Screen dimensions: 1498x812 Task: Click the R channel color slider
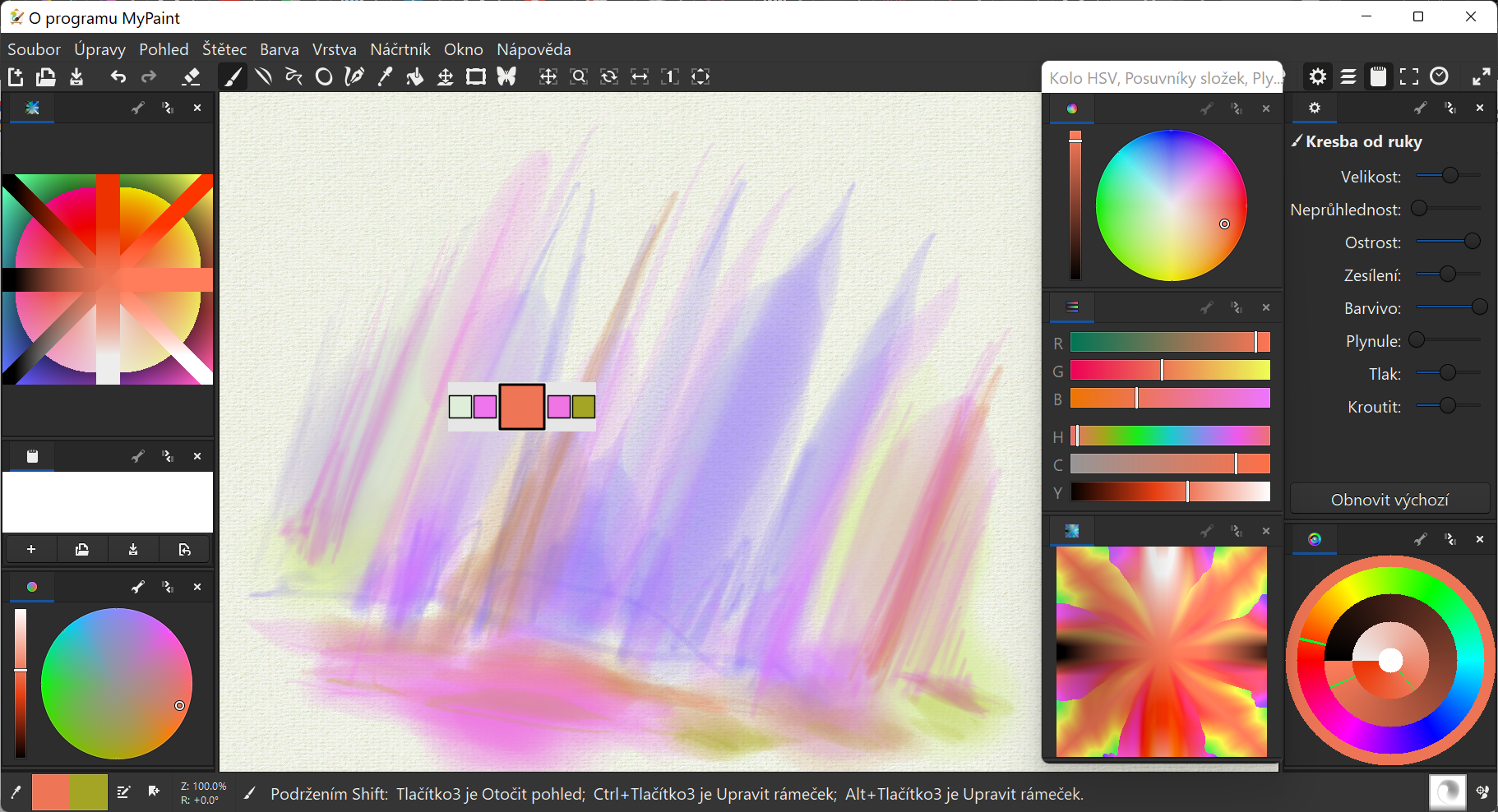pyautogui.click(x=1170, y=342)
